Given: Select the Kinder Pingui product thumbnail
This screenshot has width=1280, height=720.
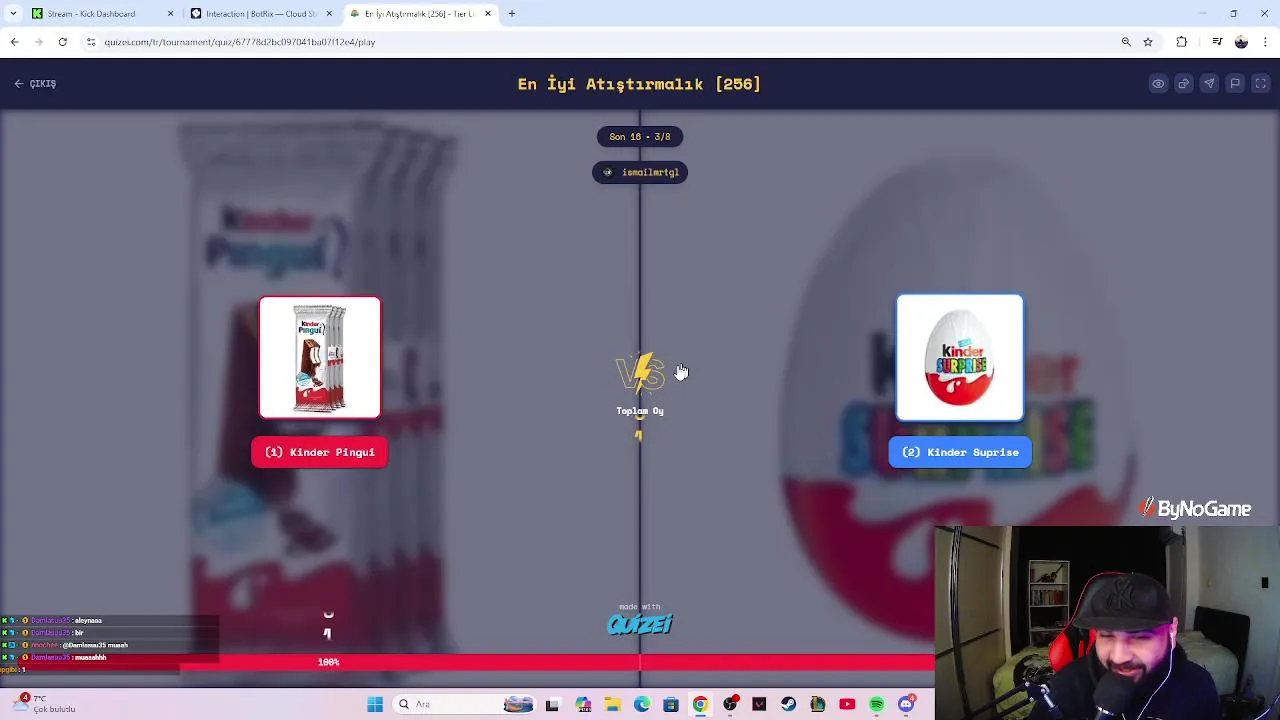Looking at the screenshot, I should (320, 357).
